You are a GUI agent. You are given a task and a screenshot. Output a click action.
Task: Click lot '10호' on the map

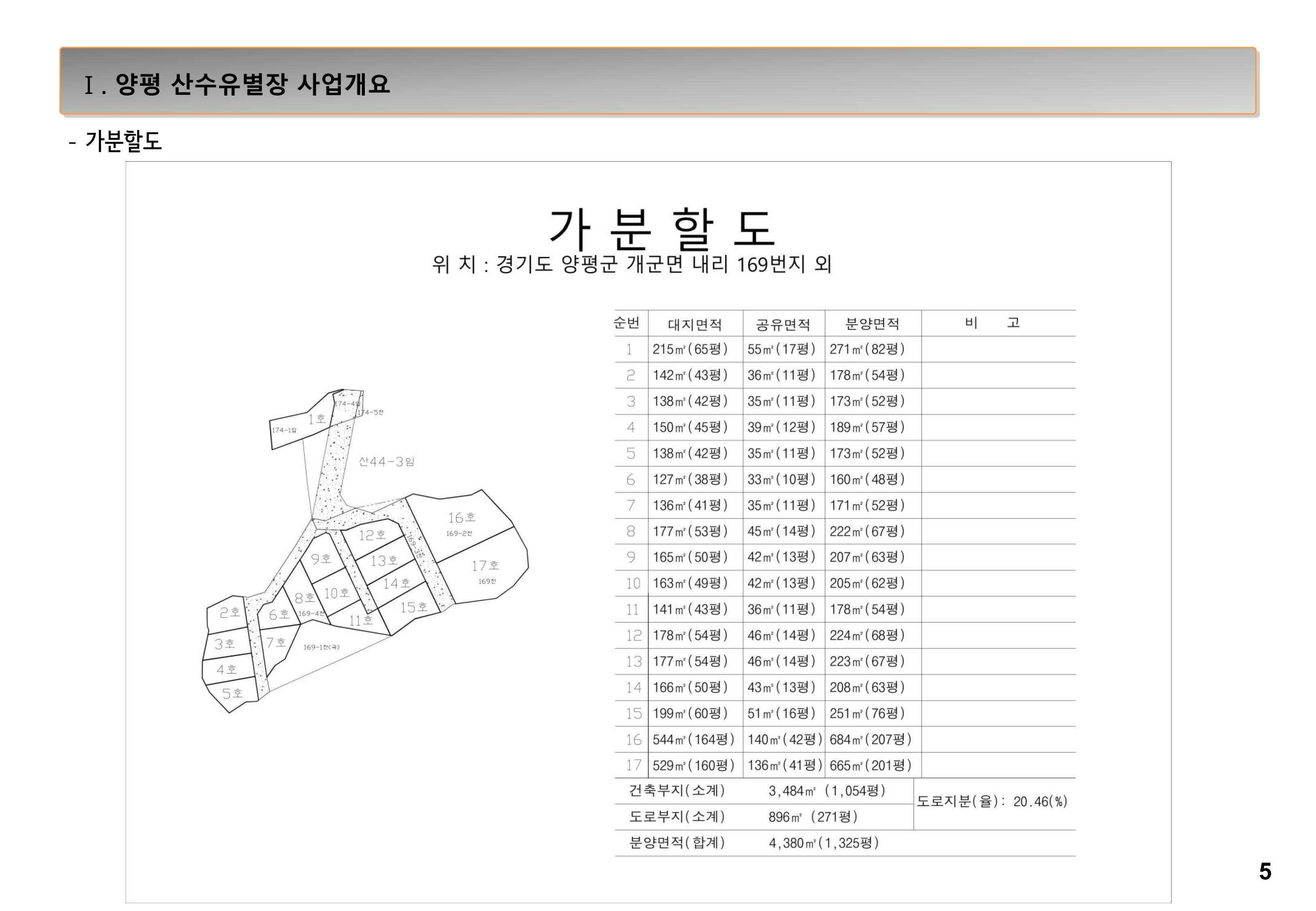tap(337, 594)
